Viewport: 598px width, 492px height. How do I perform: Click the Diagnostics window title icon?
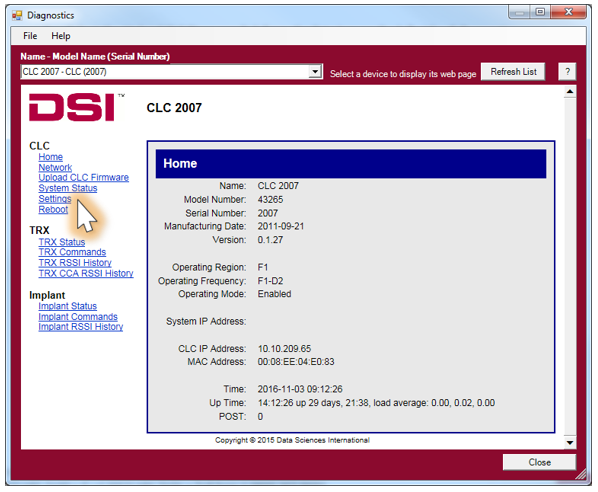point(17,16)
